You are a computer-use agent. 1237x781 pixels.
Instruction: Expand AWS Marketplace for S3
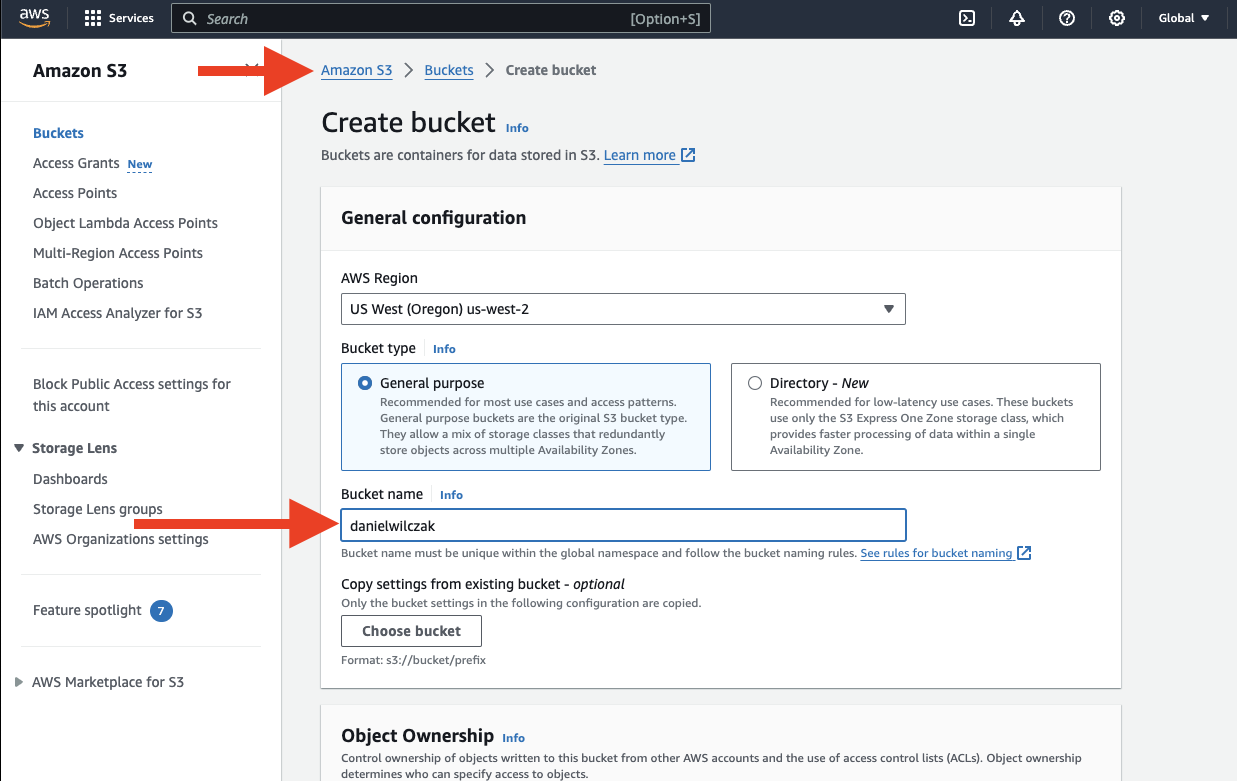(19, 682)
